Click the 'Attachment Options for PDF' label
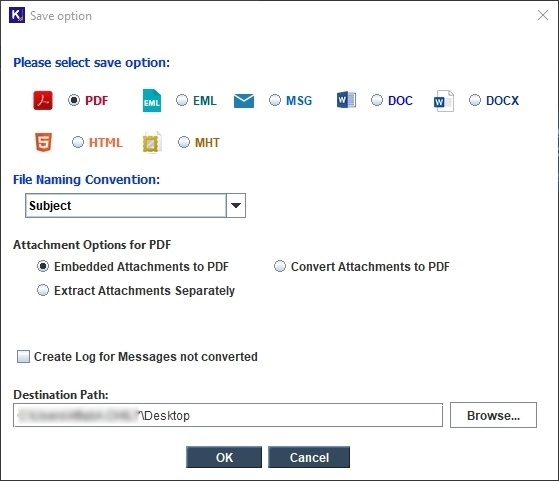Viewport: 559px width, 481px height. [x=92, y=245]
